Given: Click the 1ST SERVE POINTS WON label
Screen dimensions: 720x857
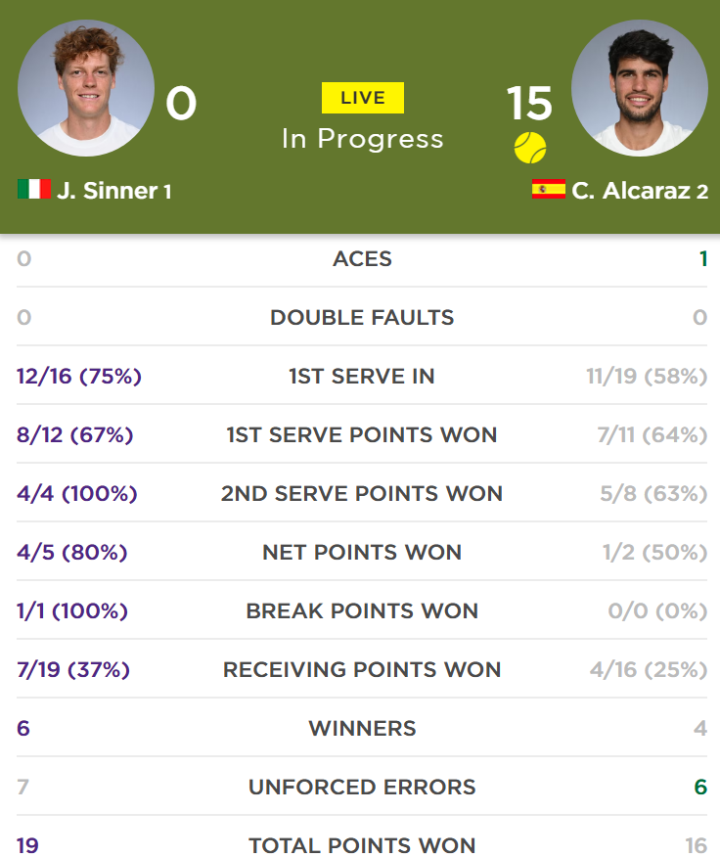Looking at the screenshot, I should pyautogui.click(x=362, y=435).
